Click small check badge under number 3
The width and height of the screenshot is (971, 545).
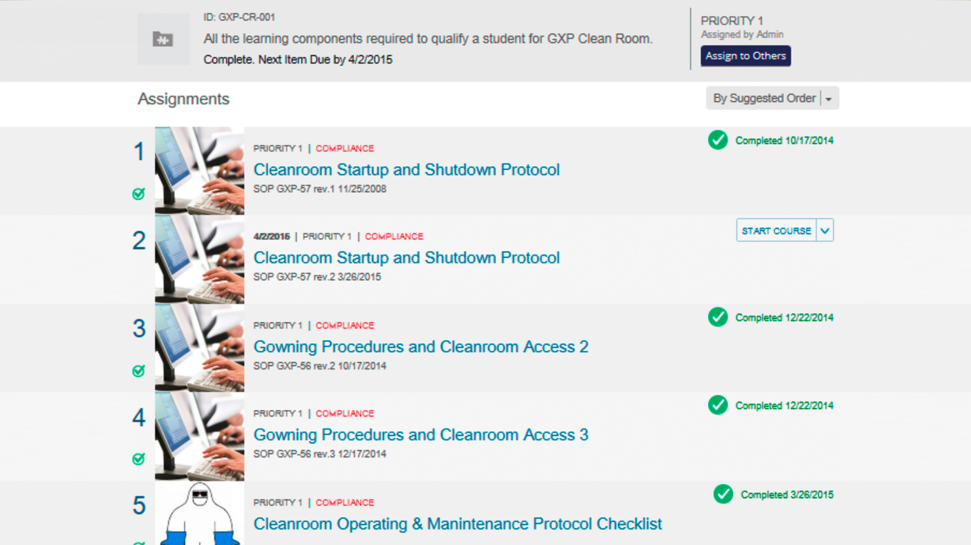click(139, 371)
